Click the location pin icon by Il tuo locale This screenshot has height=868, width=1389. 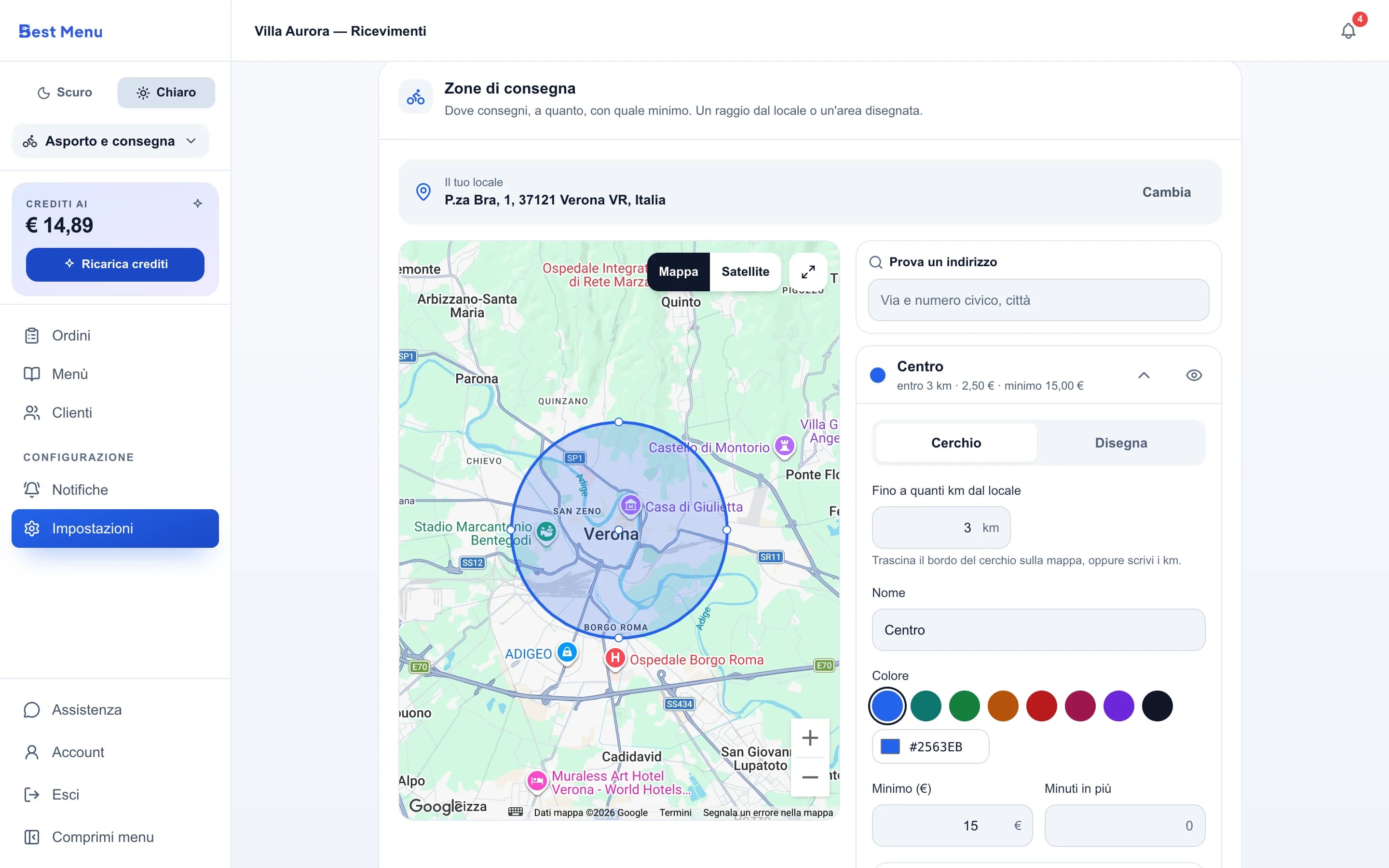pyautogui.click(x=423, y=192)
